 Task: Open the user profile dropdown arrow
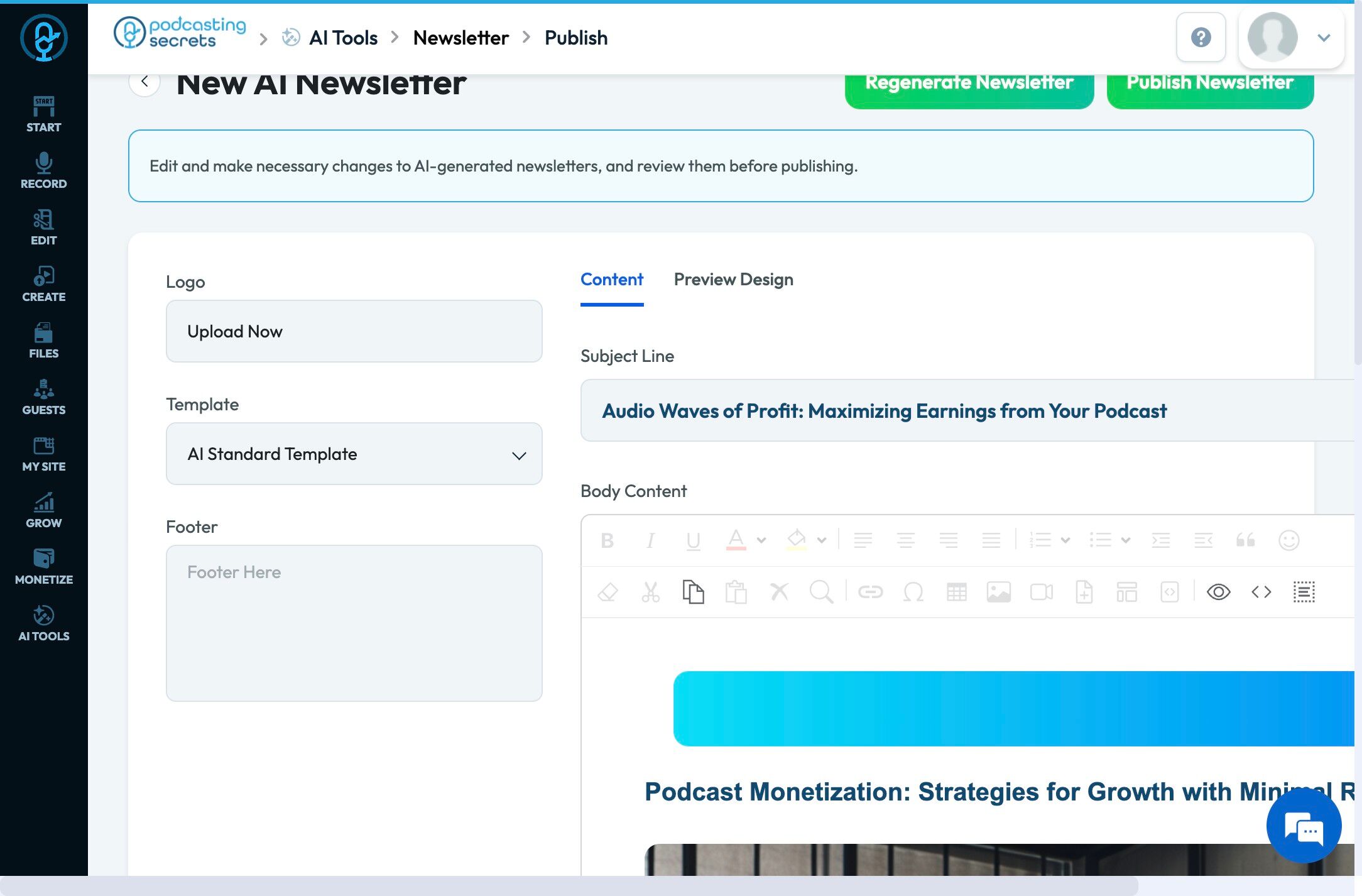1324,38
